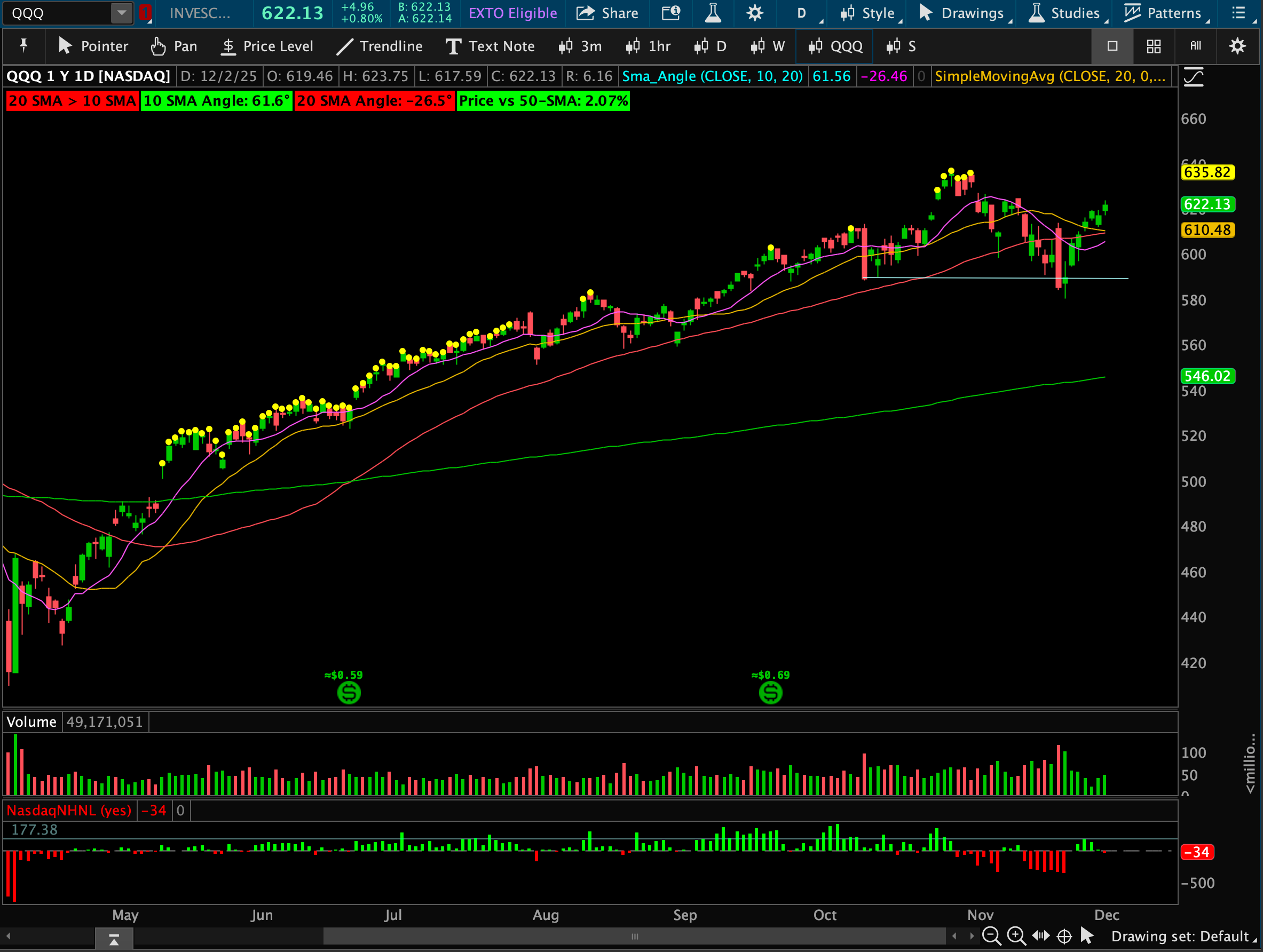Viewport: 1263px width, 952px height.
Task: Open the QQQ symbol dropdown arrow
Action: pos(121,13)
